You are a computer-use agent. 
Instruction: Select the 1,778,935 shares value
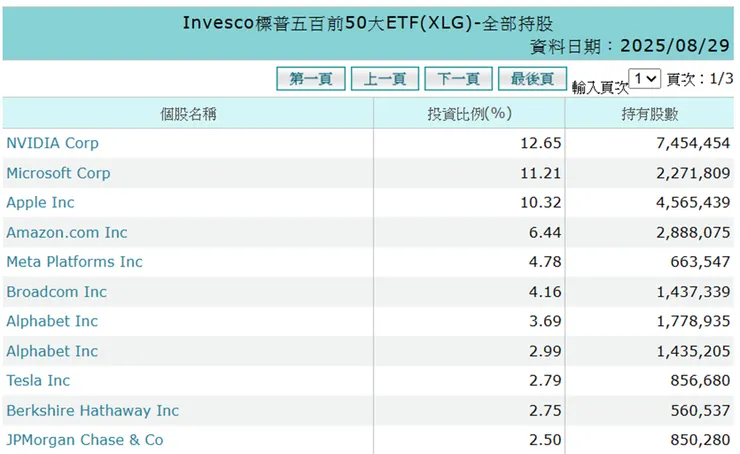[x=693, y=321]
